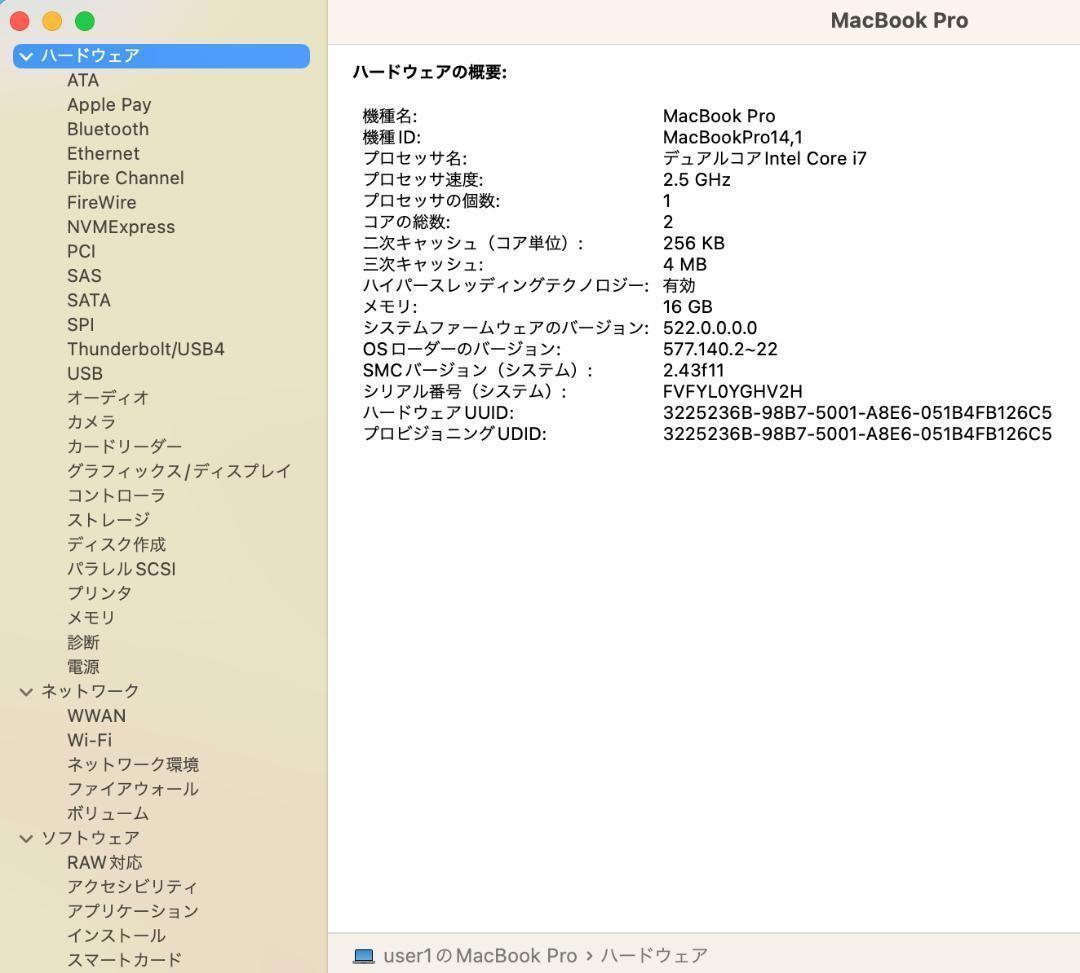This screenshot has height=973, width=1080.
Task: Open カメラ information
Action: coord(91,422)
